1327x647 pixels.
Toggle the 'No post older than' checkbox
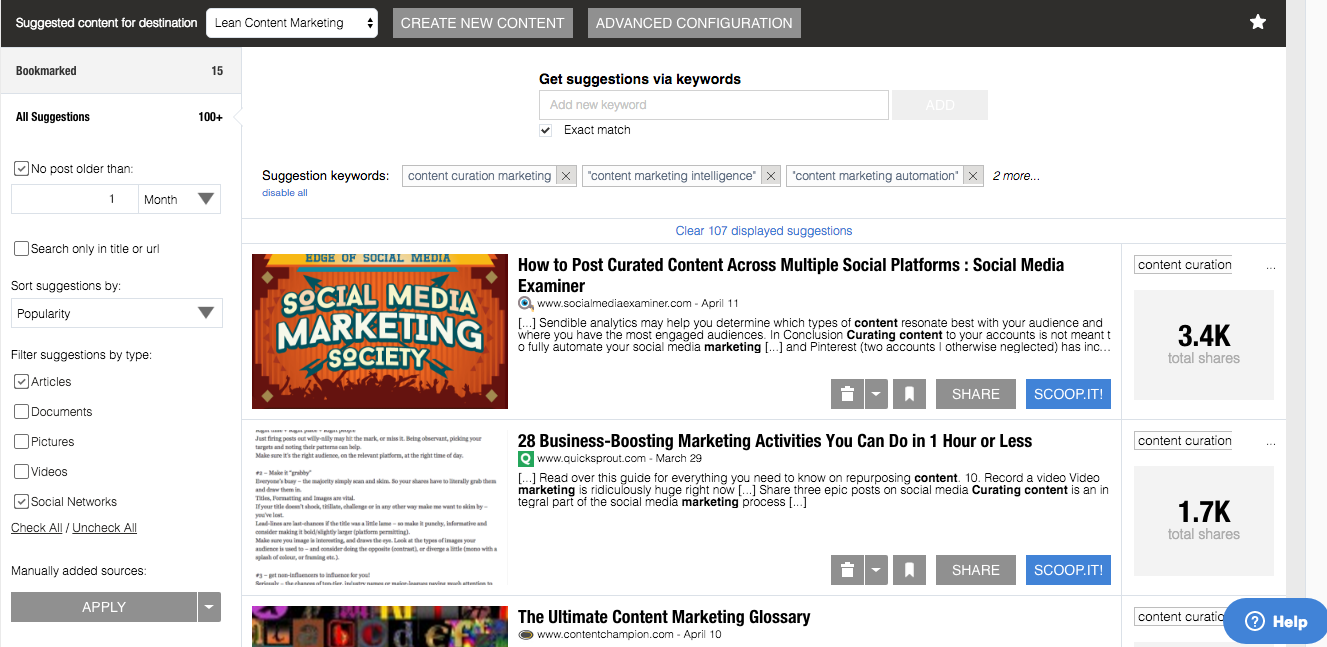click(21, 169)
